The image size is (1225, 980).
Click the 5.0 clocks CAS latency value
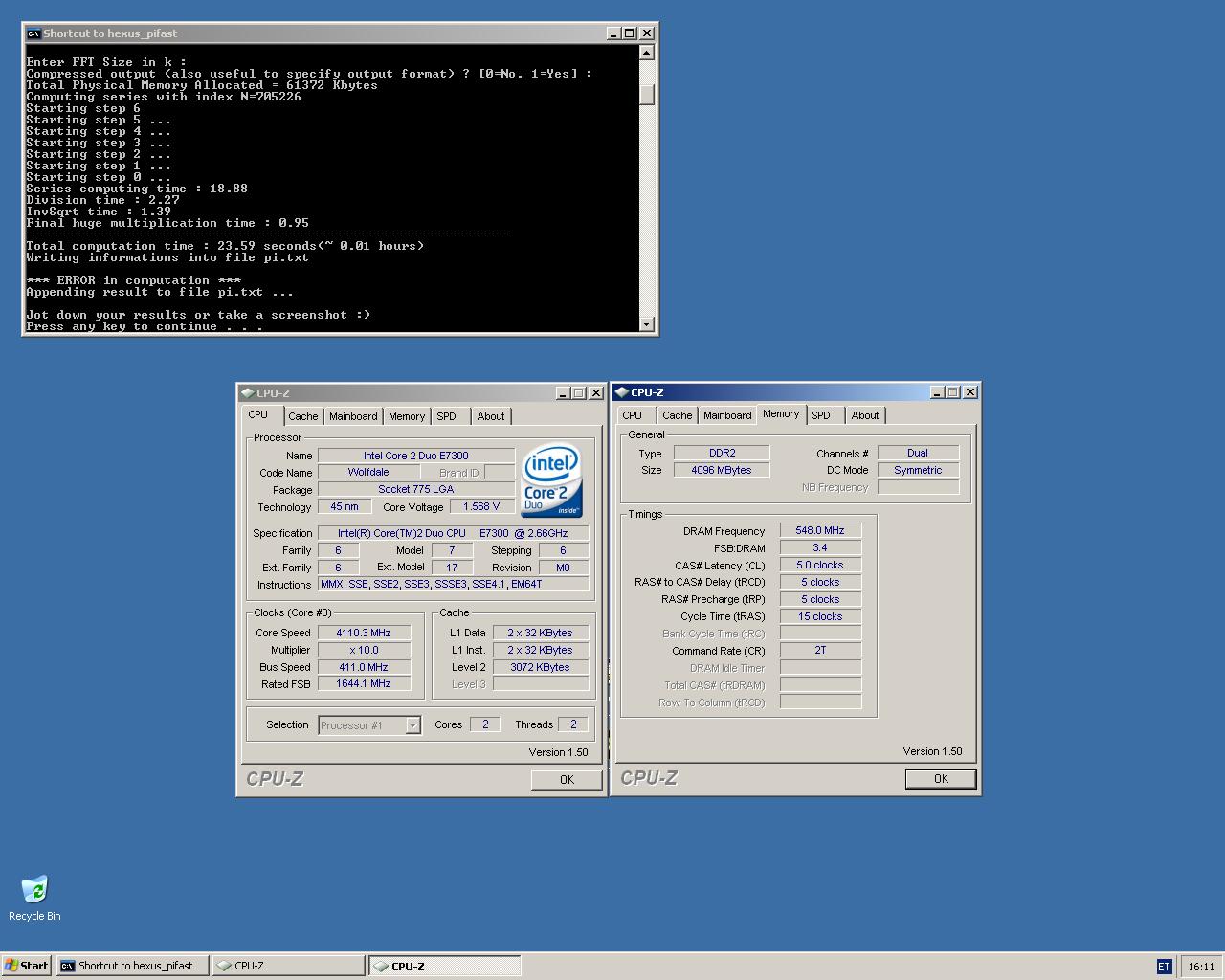click(820, 565)
